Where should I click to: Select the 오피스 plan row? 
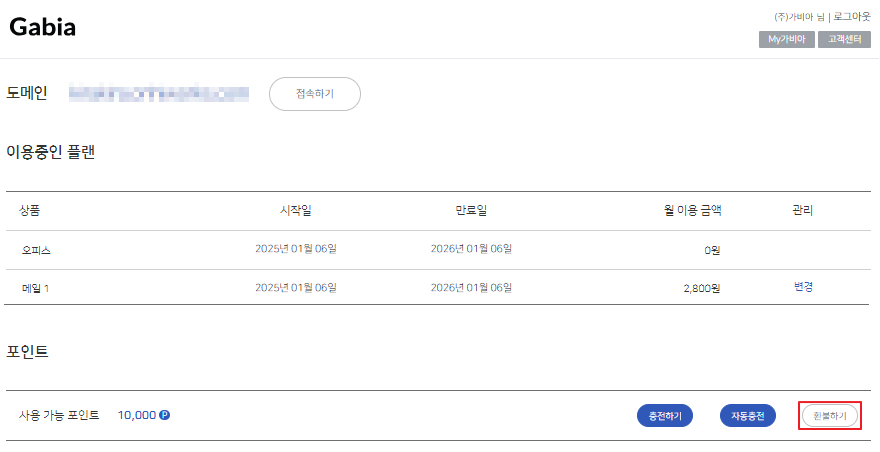tap(36, 250)
